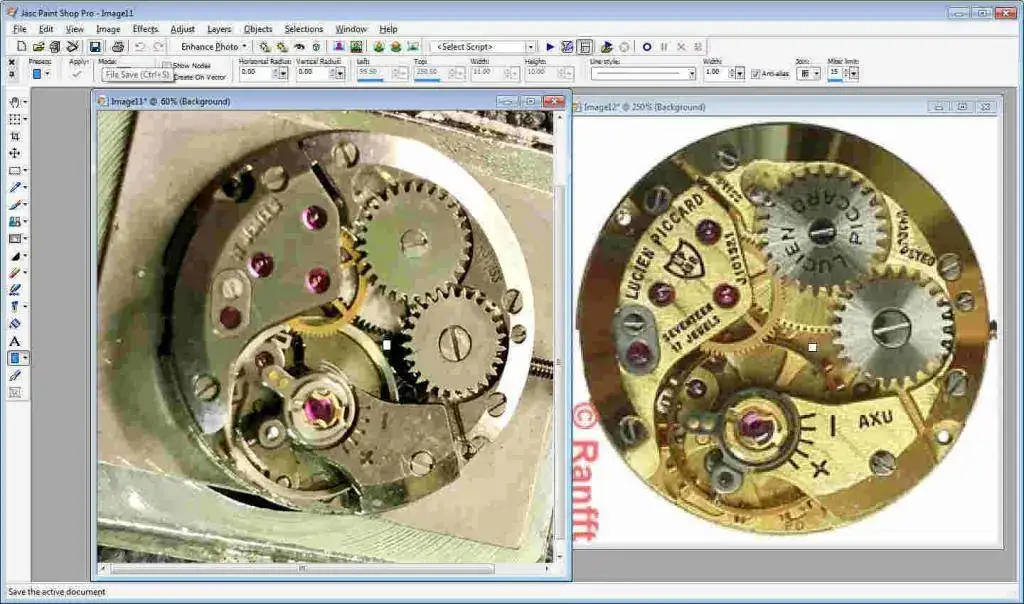Open the Miter limit dropdown arrow
1024x604 pixels.
[x=854, y=74]
